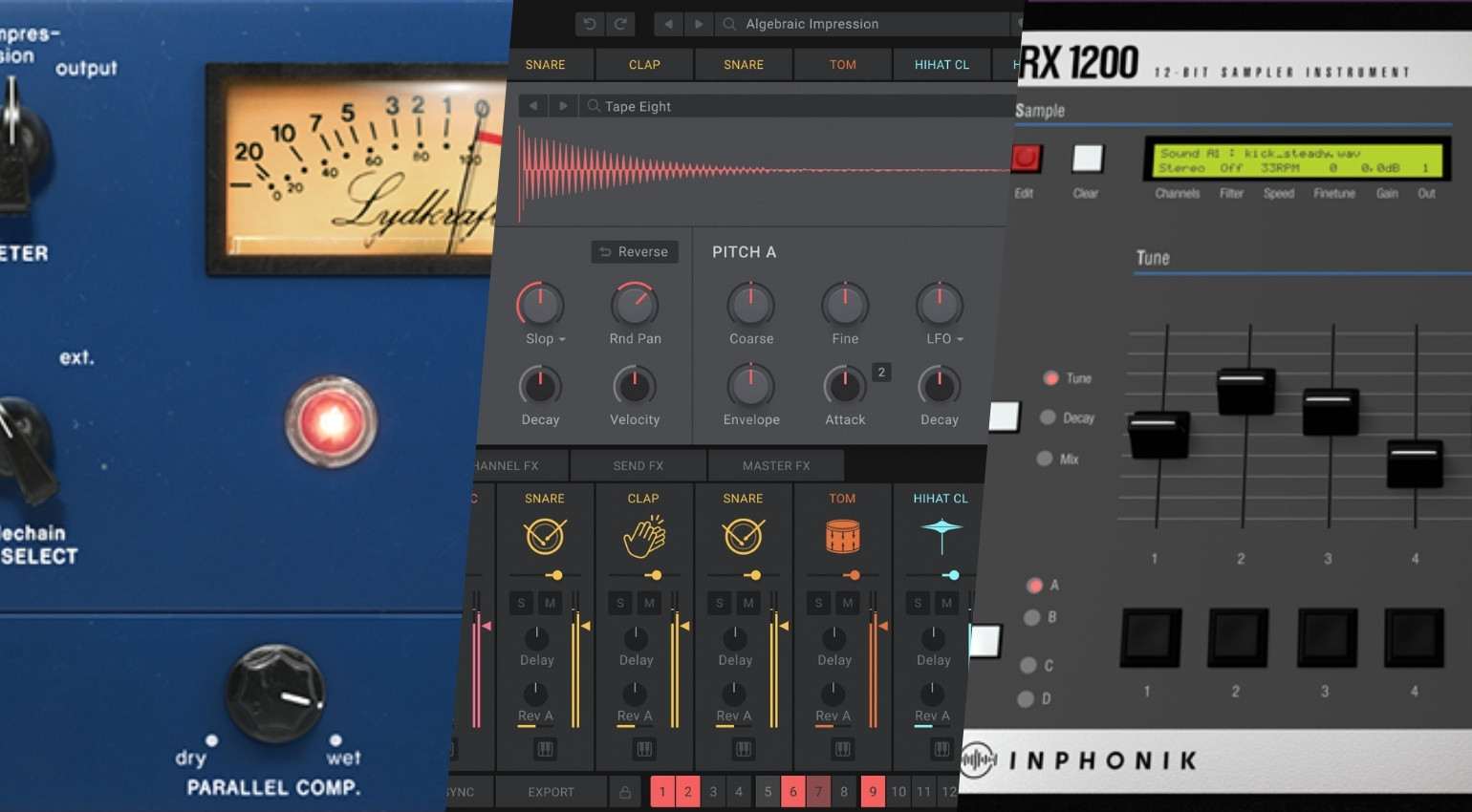This screenshot has height=812, width=1472.
Task: Go to previous preset before Algebraic Impression
Action: pos(668,24)
